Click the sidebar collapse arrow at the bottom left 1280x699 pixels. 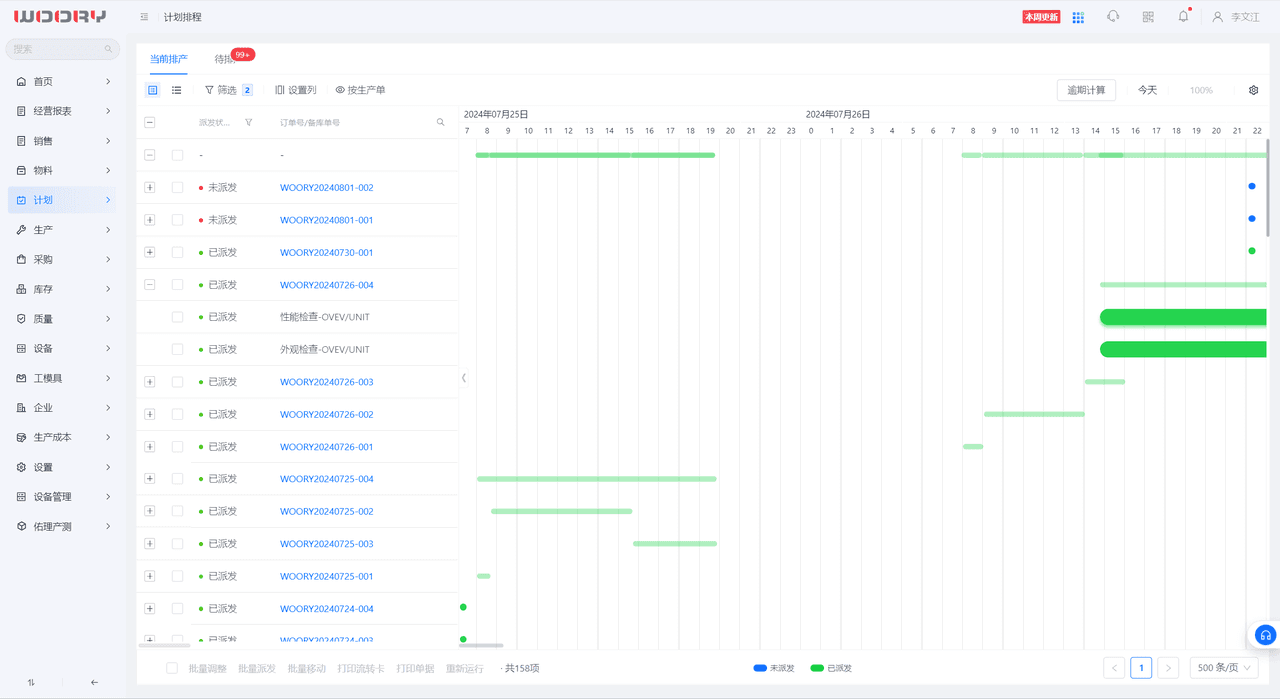click(x=95, y=682)
